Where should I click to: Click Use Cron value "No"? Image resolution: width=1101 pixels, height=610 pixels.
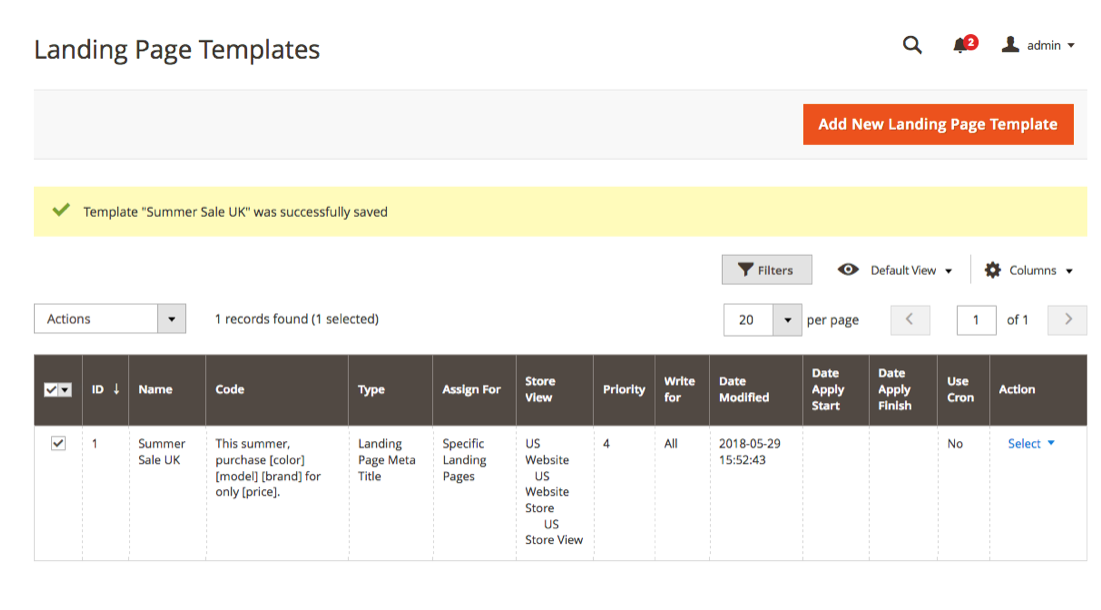[x=955, y=444]
